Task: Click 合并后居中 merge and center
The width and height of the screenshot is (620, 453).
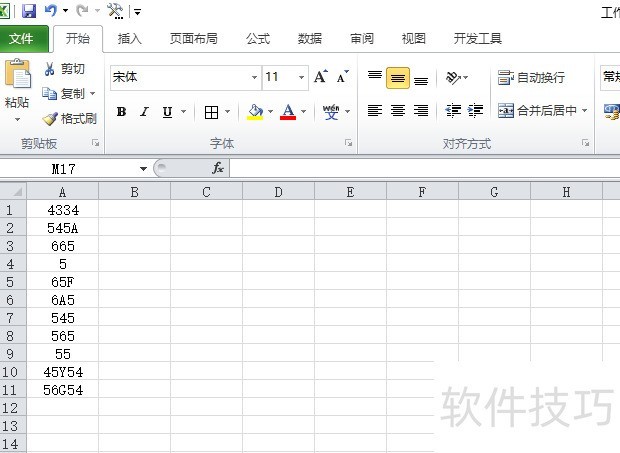Action: [x=537, y=111]
